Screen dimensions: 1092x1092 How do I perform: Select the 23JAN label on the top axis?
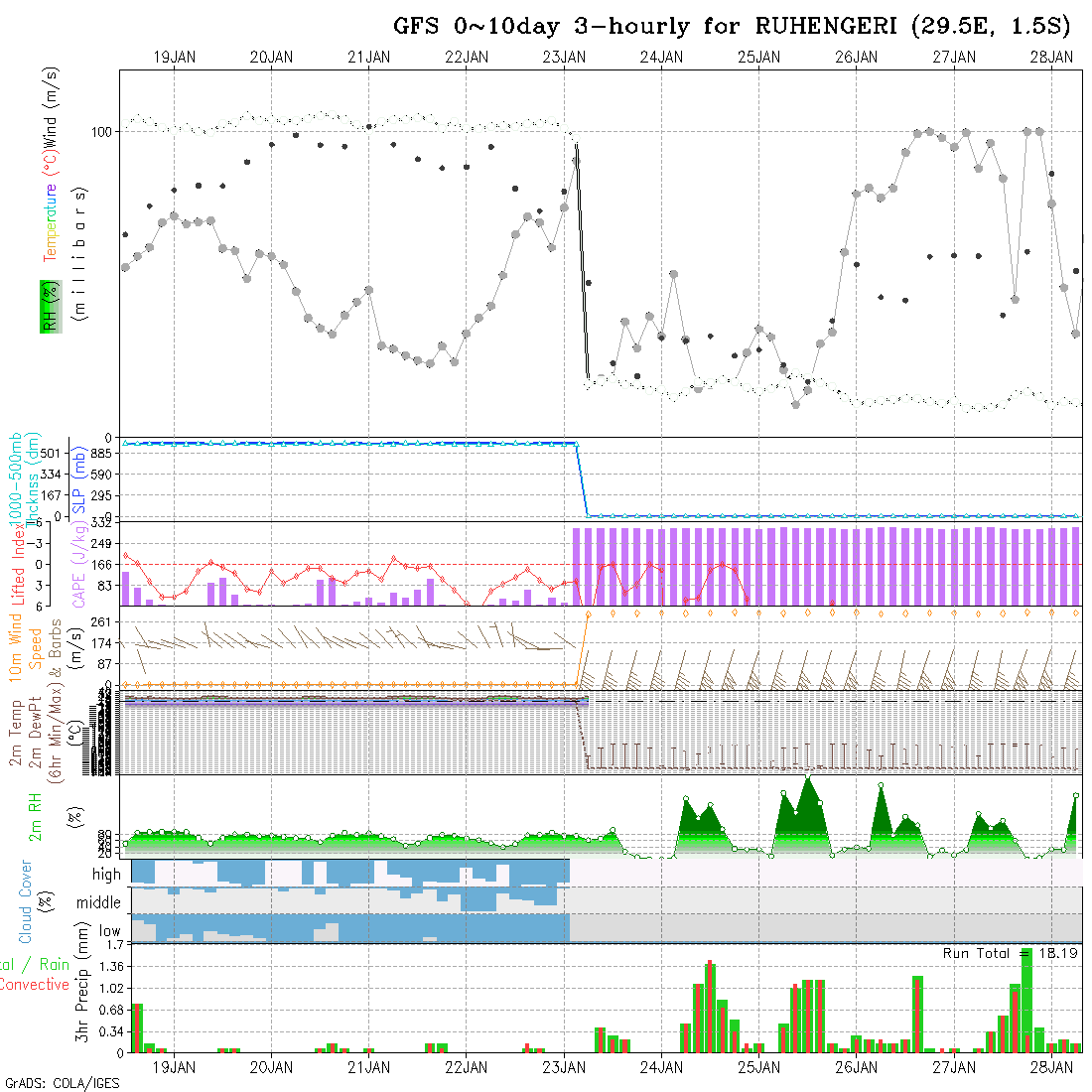point(564,58)
